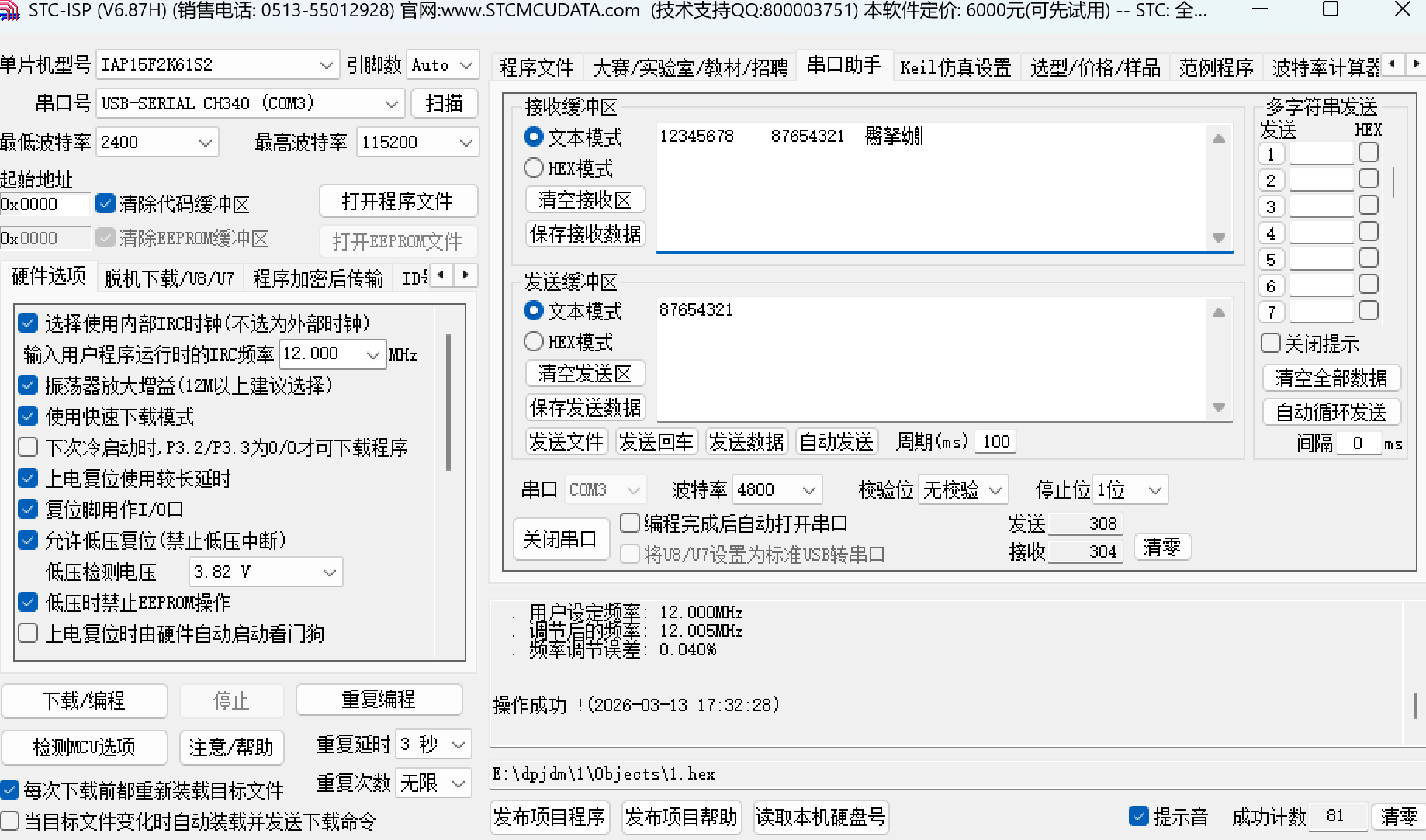
Task: Toggle 每次下载前都重新装载目标文件 checkbox
Action: [9, 790]
